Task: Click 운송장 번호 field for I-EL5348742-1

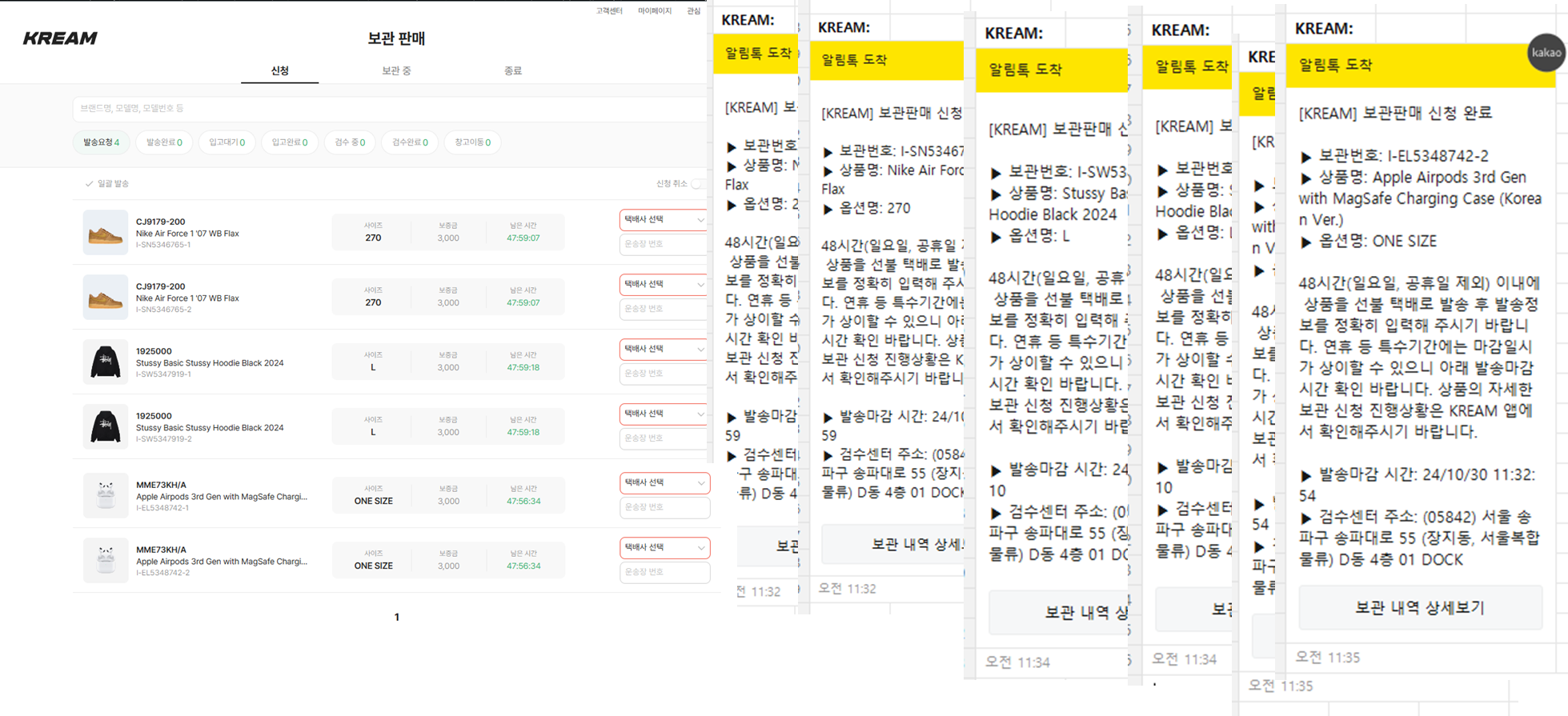Action: pyautogui.click(x=664, y=507)
